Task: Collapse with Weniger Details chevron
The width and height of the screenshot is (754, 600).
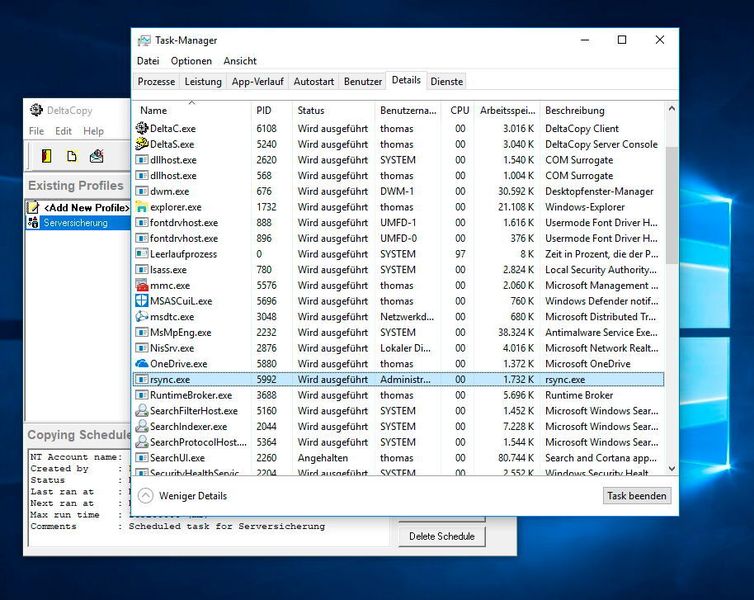Action: (146, 496)
